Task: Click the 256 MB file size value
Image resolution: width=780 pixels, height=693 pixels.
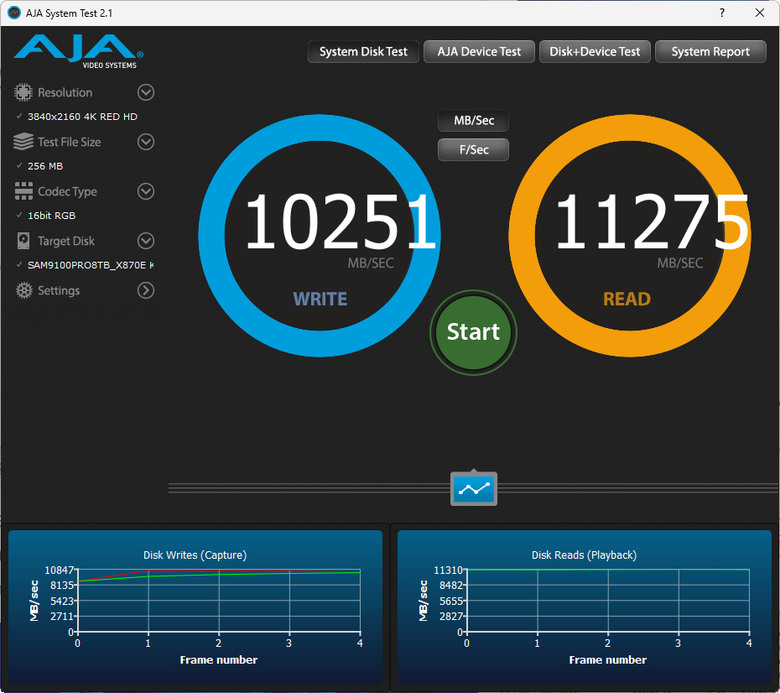Action: coord(45,166)
